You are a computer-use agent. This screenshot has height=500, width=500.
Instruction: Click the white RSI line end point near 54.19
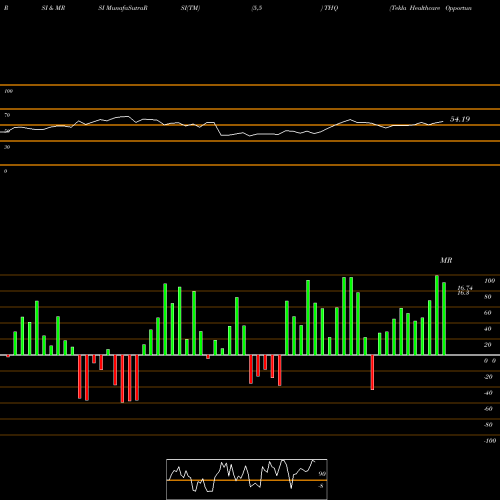pyautogui.click(x=443, y=122)
